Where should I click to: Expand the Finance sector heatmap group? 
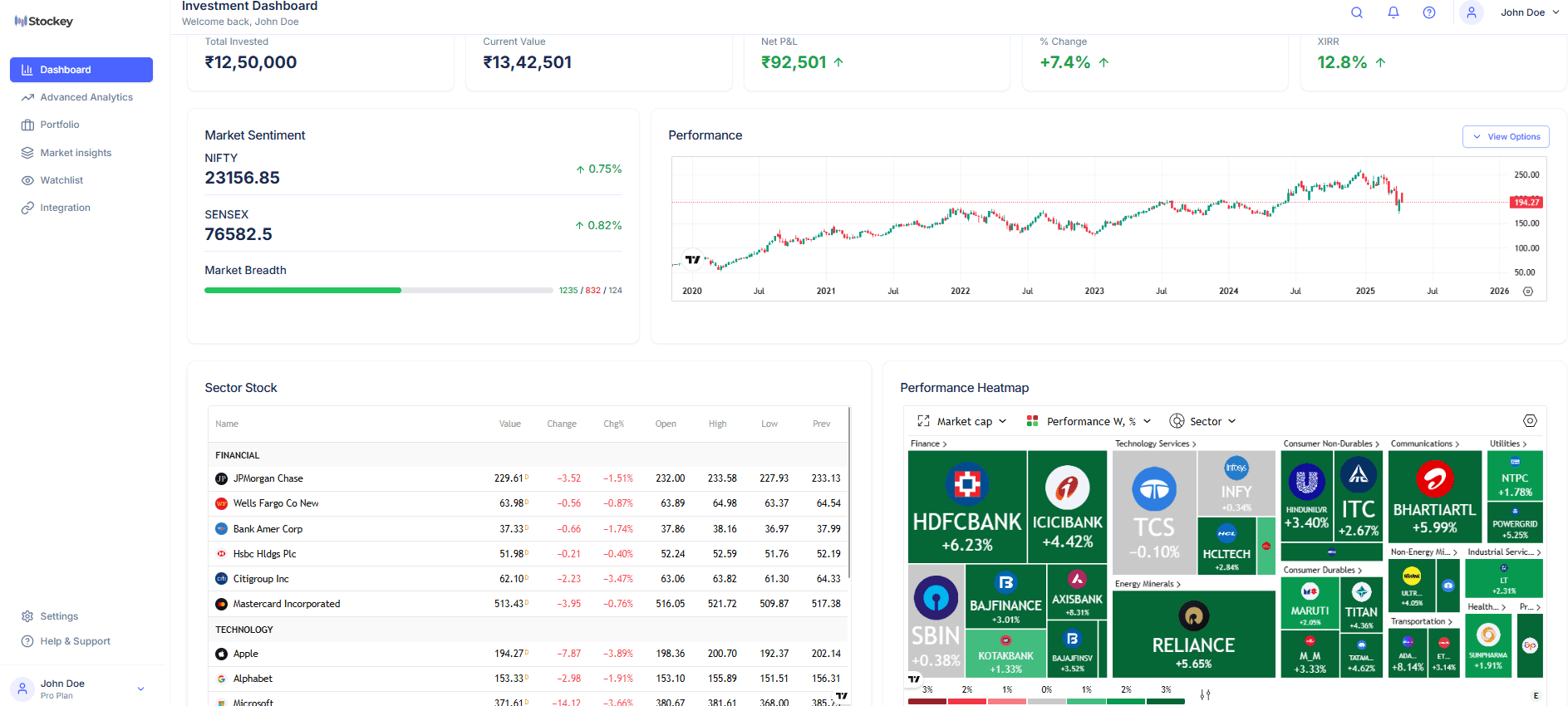(x=928, y=444)
